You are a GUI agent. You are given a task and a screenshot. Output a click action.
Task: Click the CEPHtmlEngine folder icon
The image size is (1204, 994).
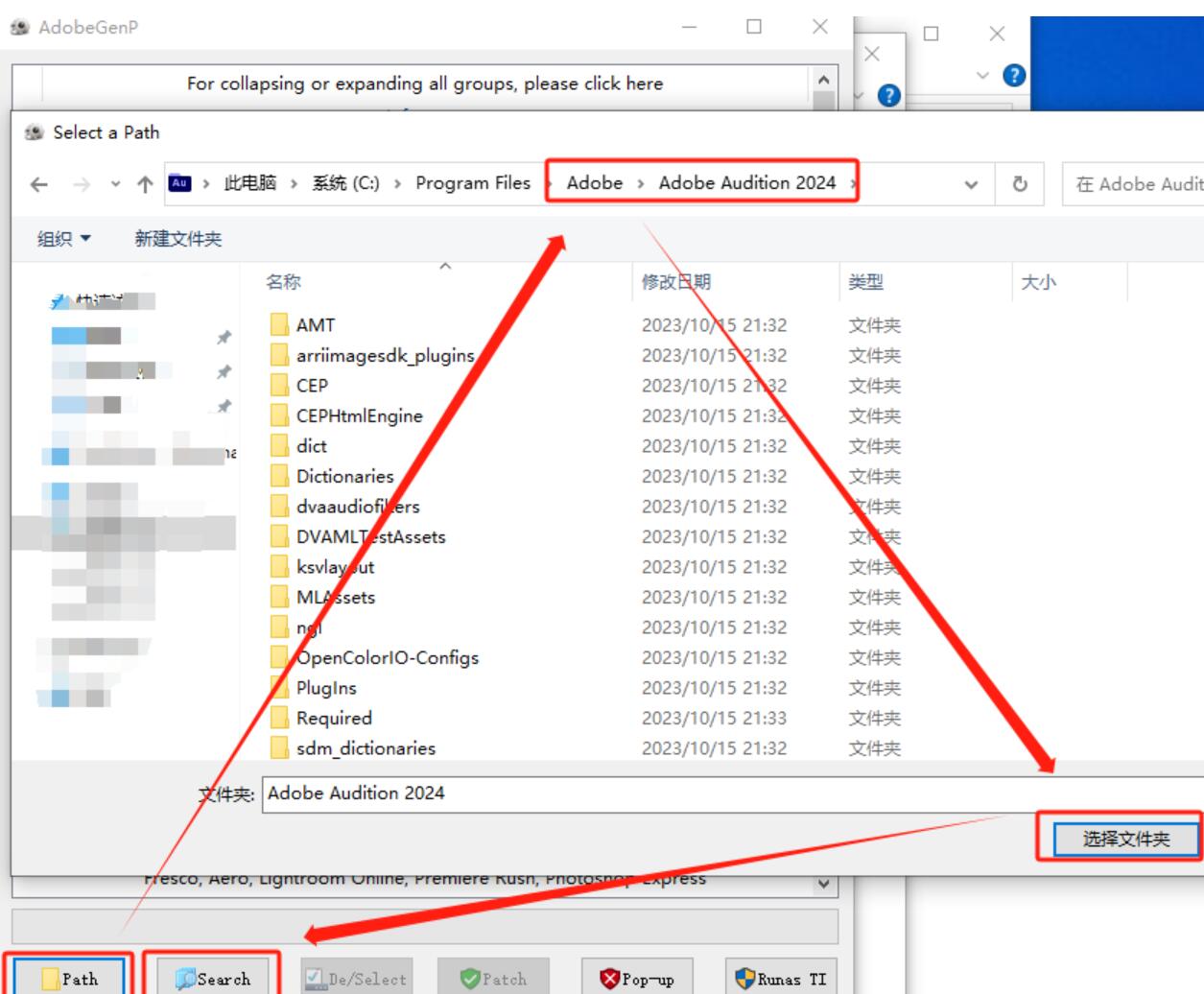(x=279, y=415)
